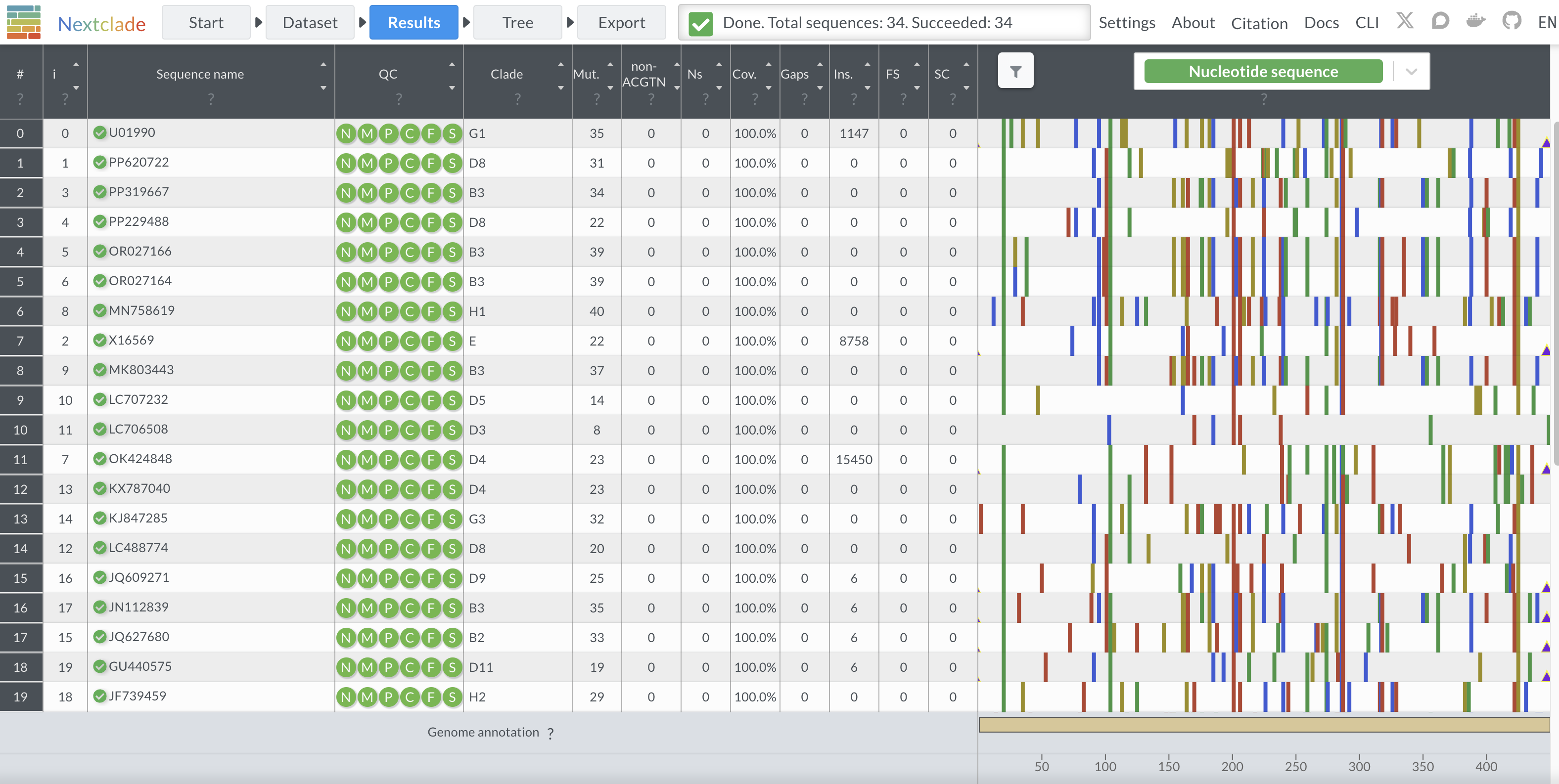
Task: Open the discussion chat bubble icon
Action: (x=1440, y=22)
